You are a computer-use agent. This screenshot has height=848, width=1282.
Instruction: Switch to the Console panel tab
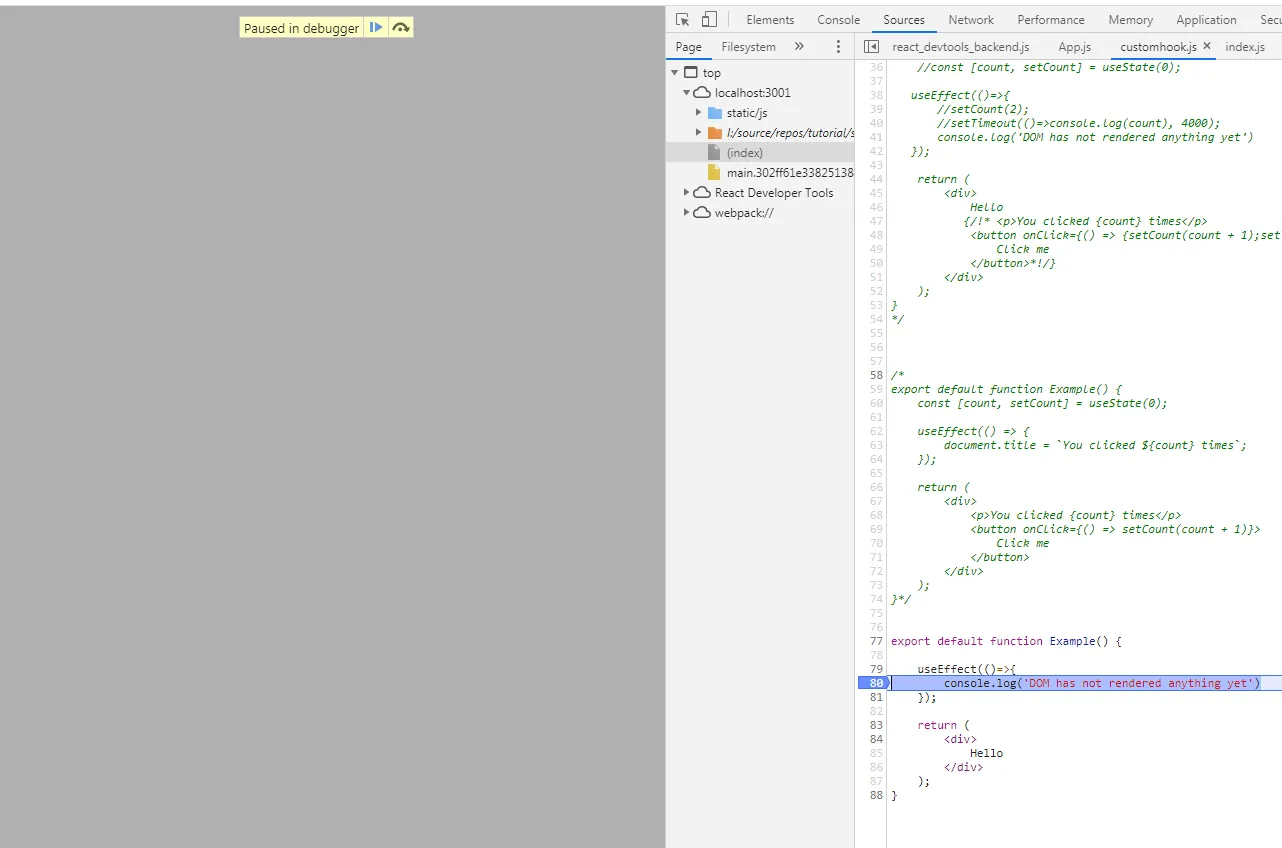click(838, 20)
